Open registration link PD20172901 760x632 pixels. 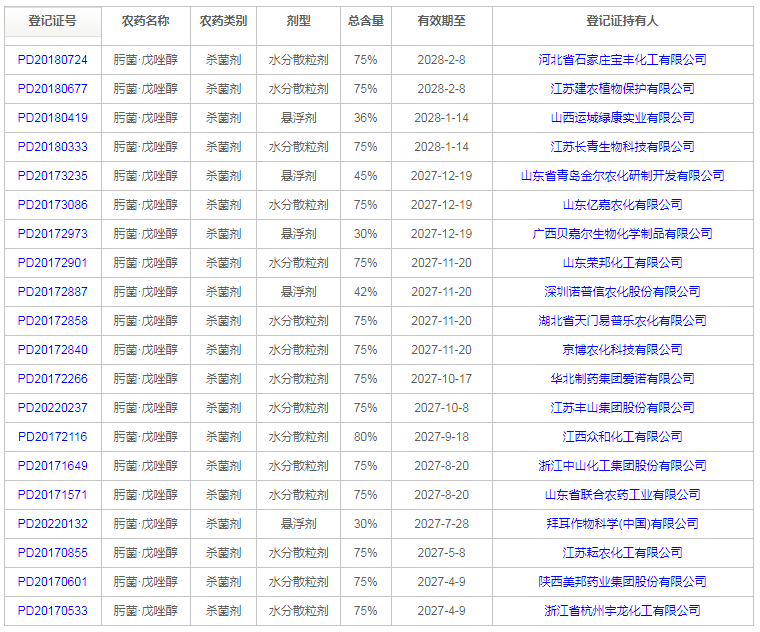(x=52, y=263)
